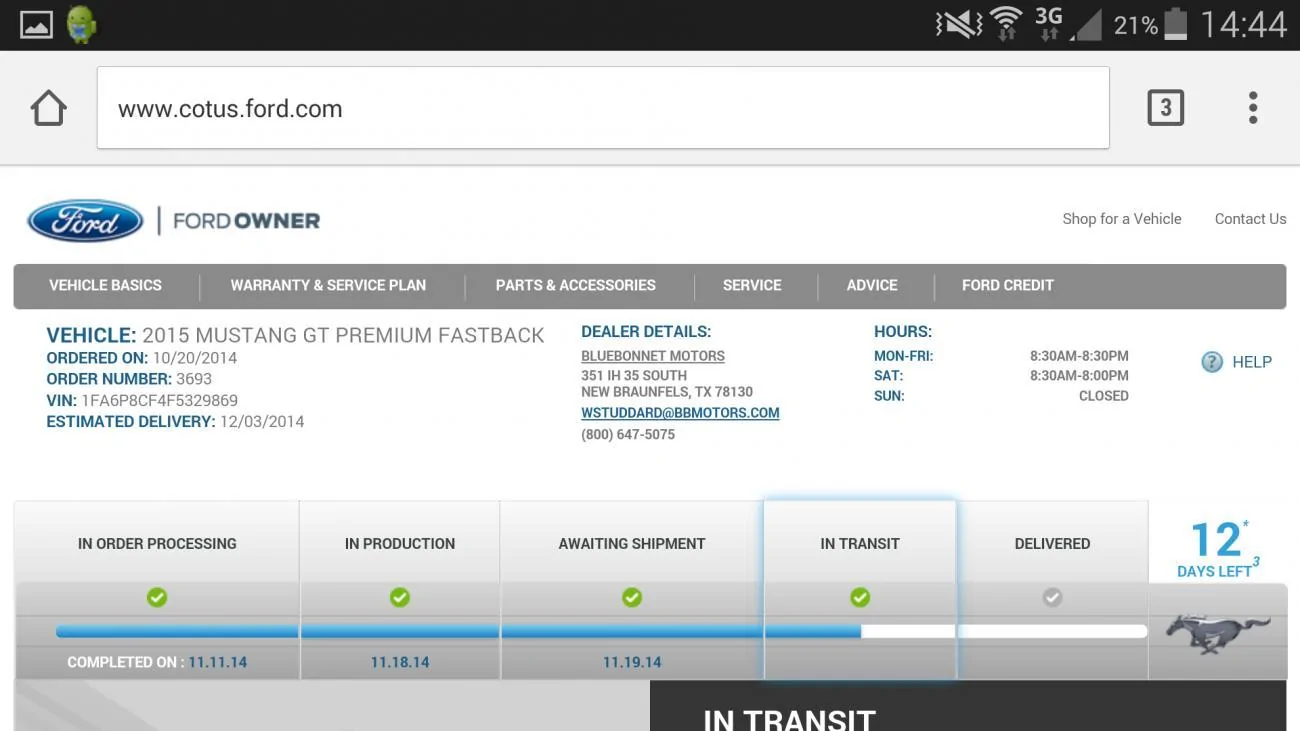Click the 2015 Mustang GT Premium Fastback title

[343, 335]
